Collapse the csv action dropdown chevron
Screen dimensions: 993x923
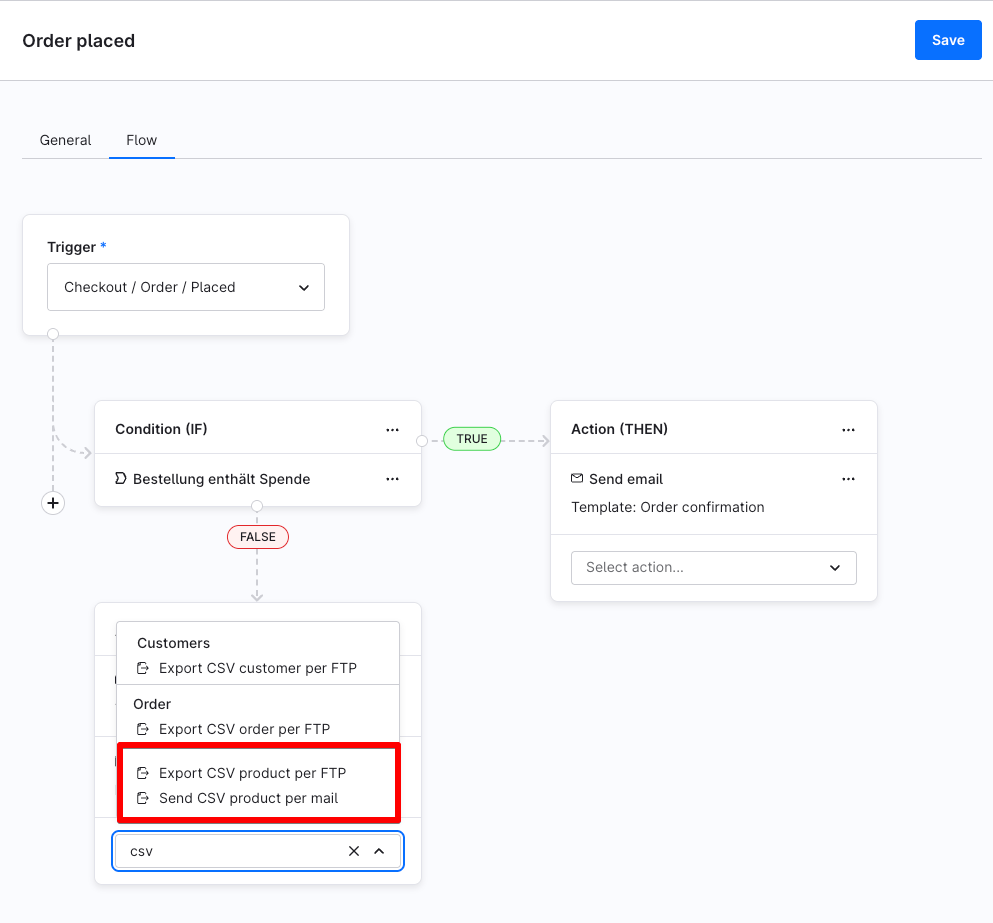tap(379, 851)
